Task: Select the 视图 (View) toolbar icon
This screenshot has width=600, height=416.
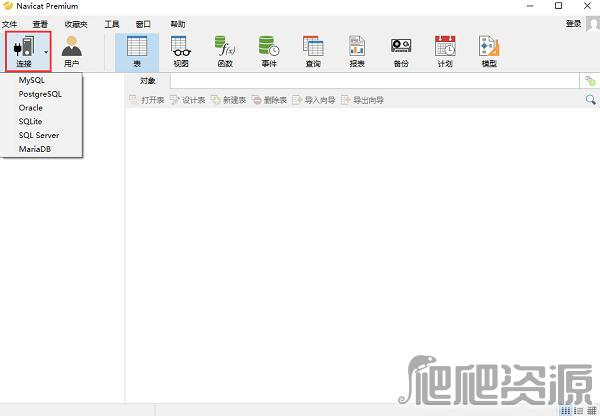Action: [x=180, y=50]
